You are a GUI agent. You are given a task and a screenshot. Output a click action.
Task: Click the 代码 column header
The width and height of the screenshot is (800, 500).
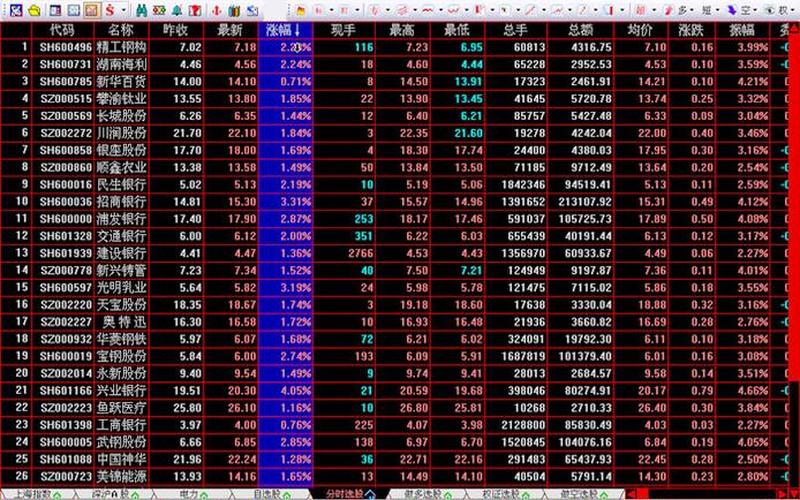63,30
